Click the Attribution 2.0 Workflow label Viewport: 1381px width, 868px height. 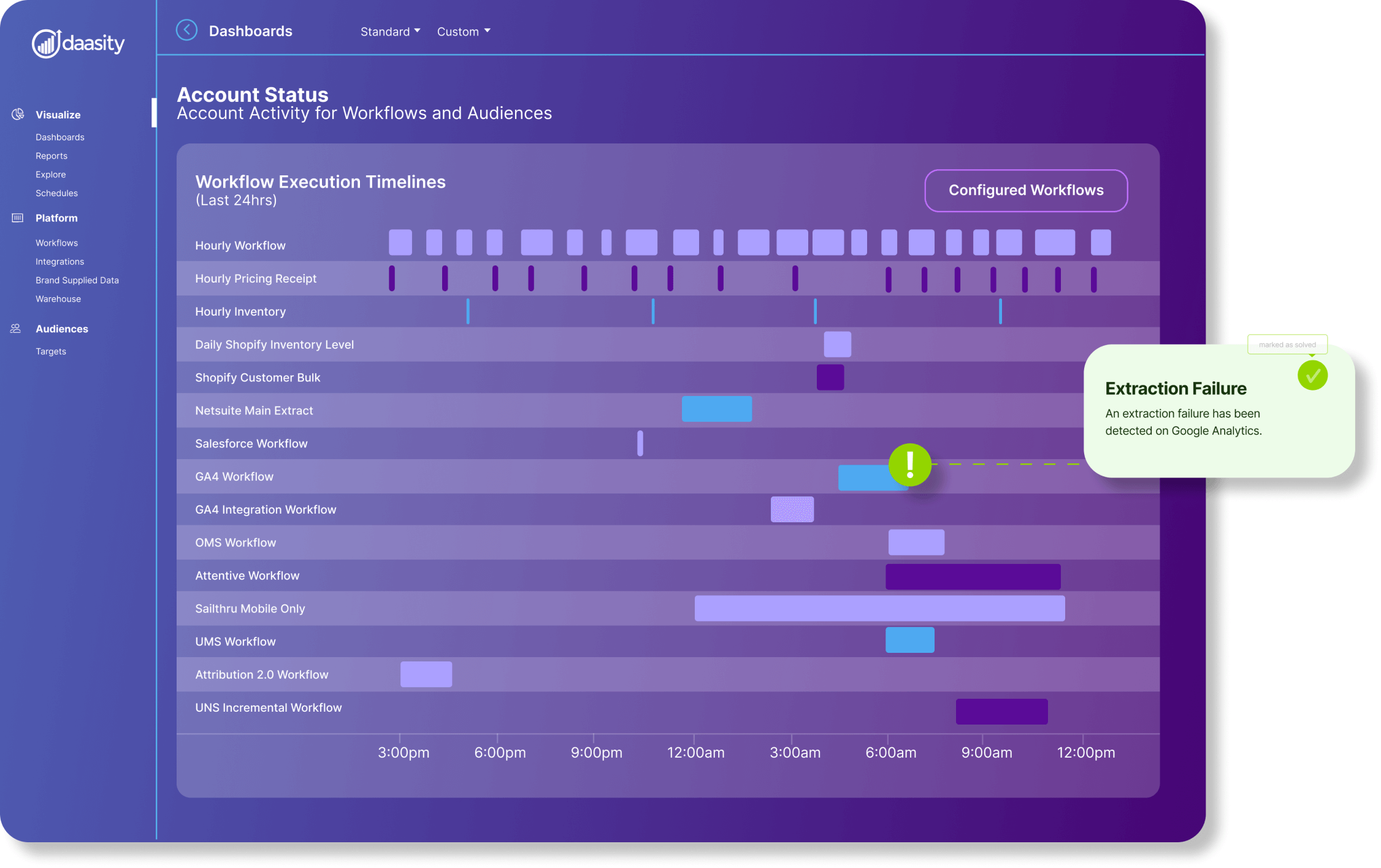coord(262,675)
